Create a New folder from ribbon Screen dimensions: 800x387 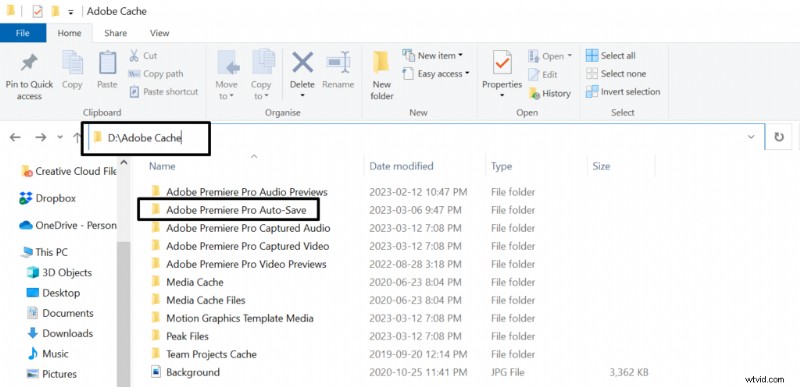point(382,74)
